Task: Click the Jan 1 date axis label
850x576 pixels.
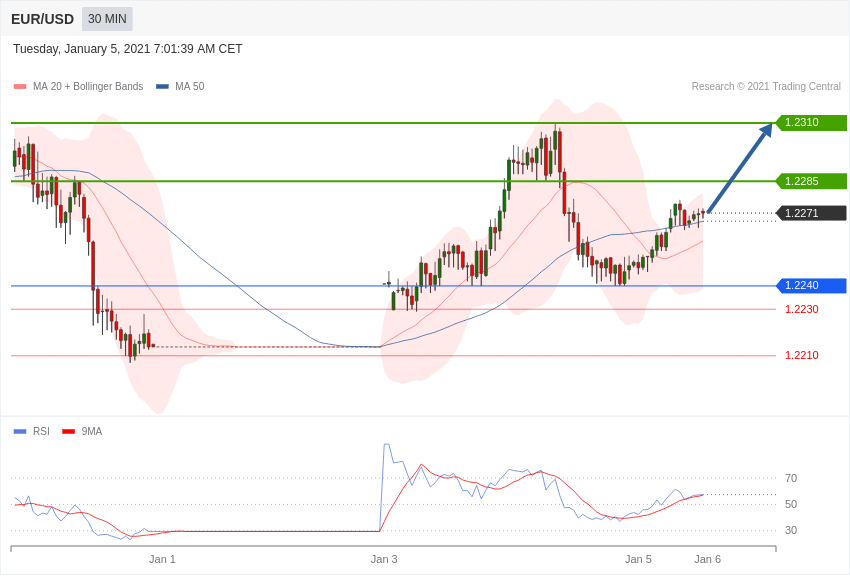Action: 162,559
